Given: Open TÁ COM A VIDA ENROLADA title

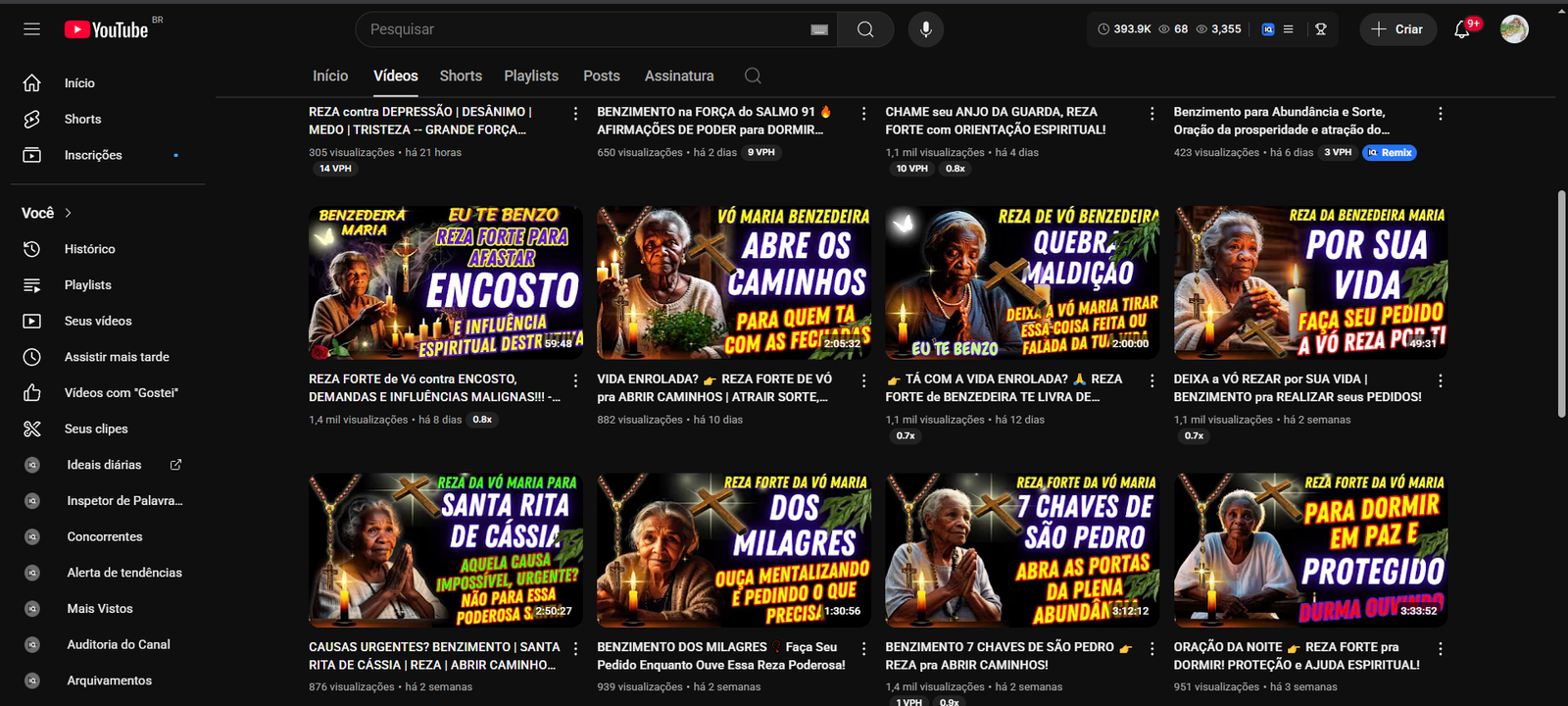Looking at the screenshot, I should tap(1004, 387).
